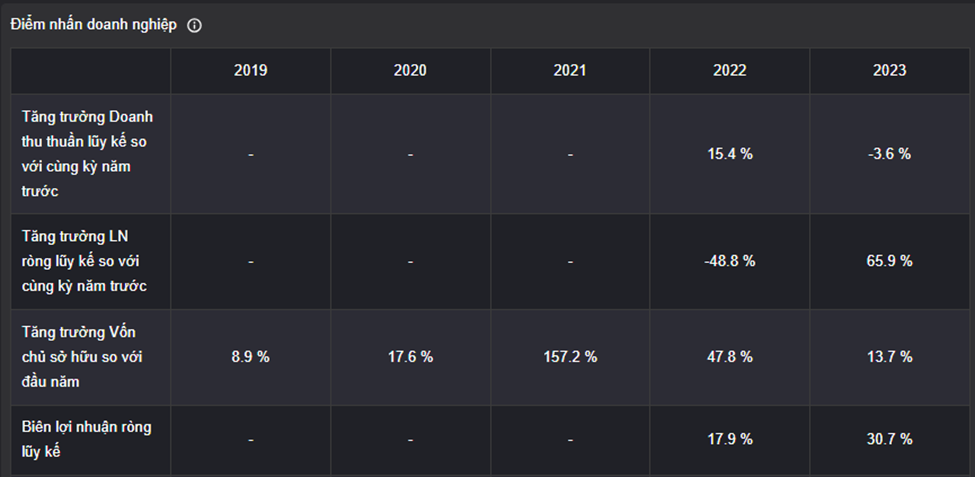Click the info icon beside Điểm nhấn doanh nghiệp
This screenshot has width=975, height=477.
tap(195, 25)
